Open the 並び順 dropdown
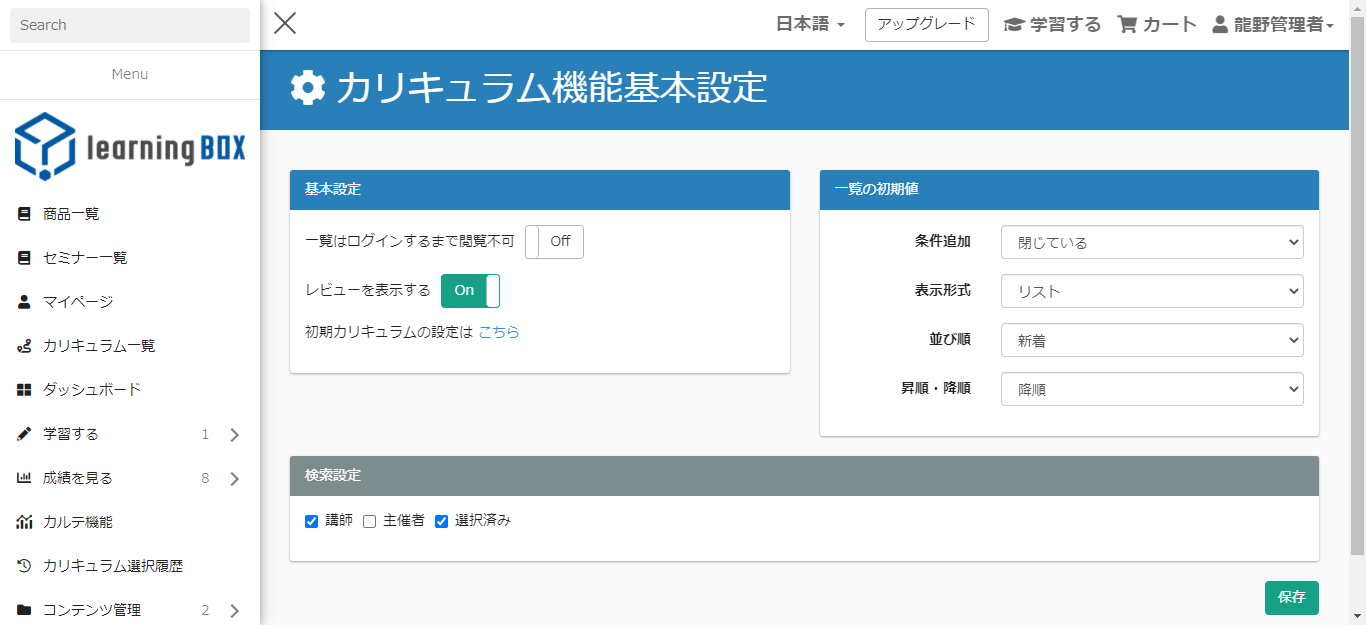 1151,340
